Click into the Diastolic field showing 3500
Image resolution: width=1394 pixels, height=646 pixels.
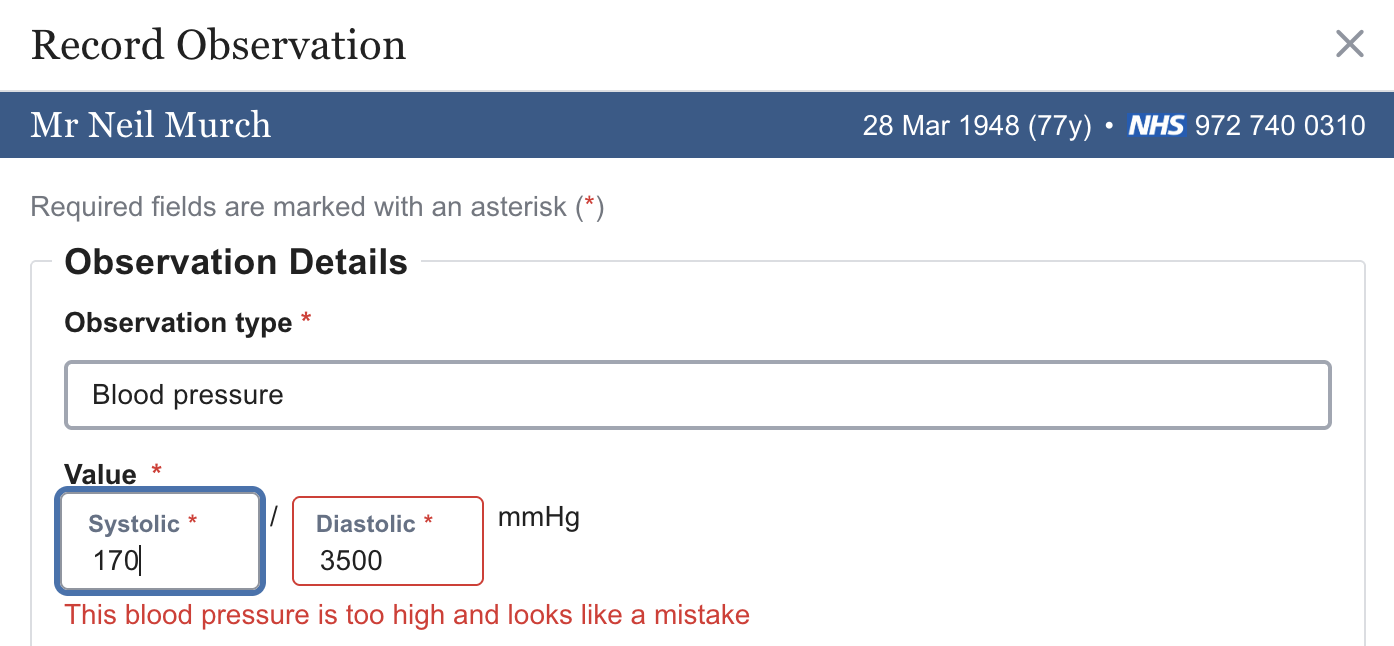(x=388, y=561)
